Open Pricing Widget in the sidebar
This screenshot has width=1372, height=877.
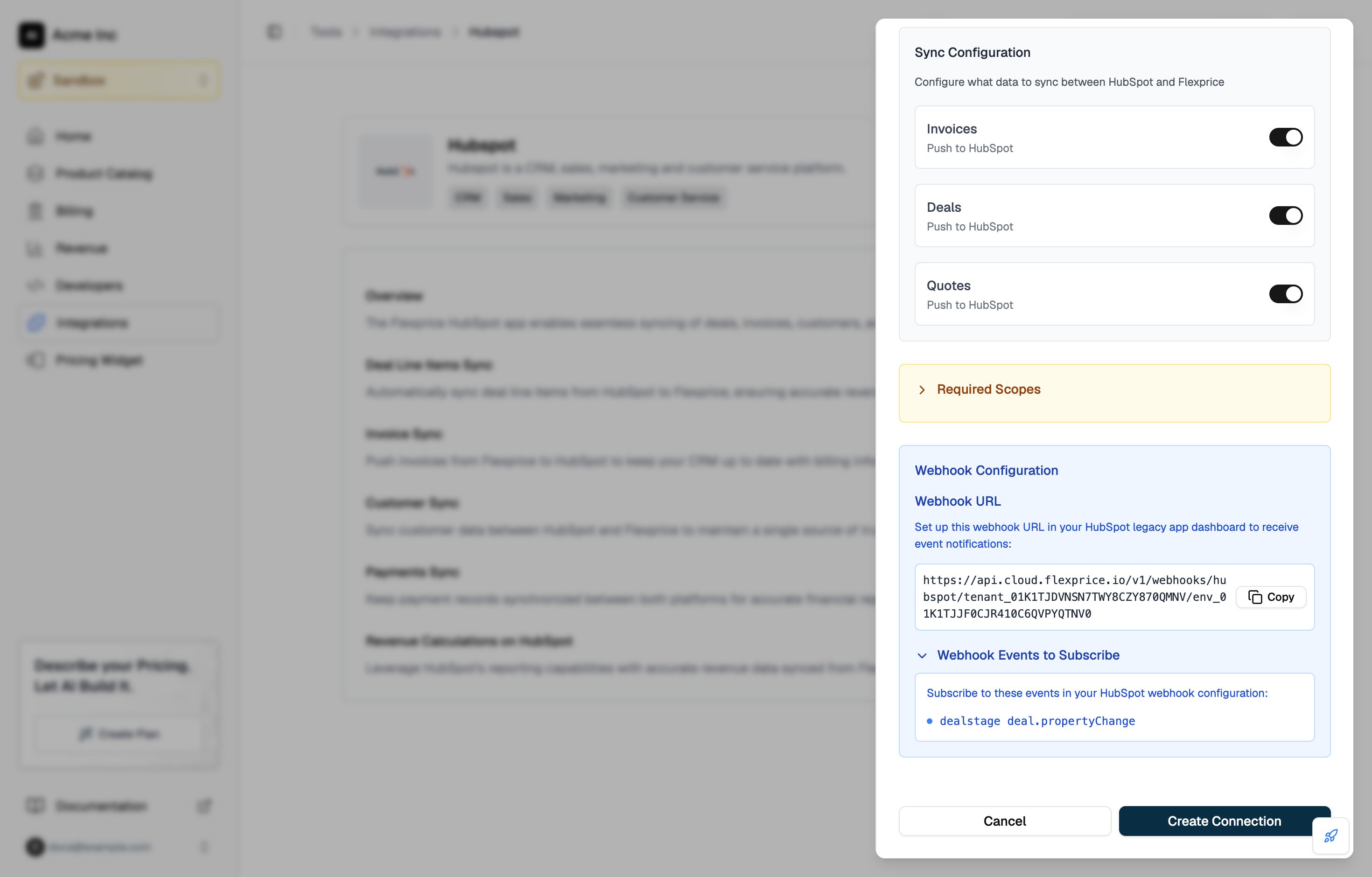(119, 360)
